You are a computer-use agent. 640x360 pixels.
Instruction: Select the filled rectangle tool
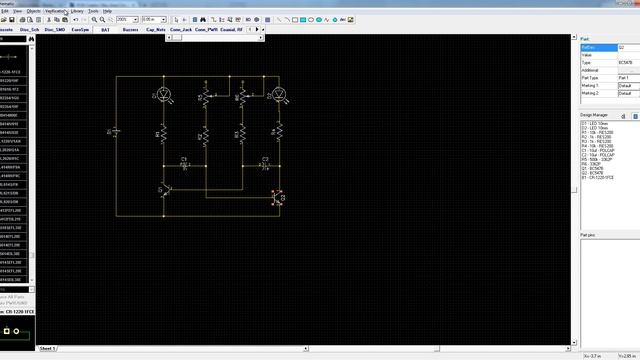303,20
